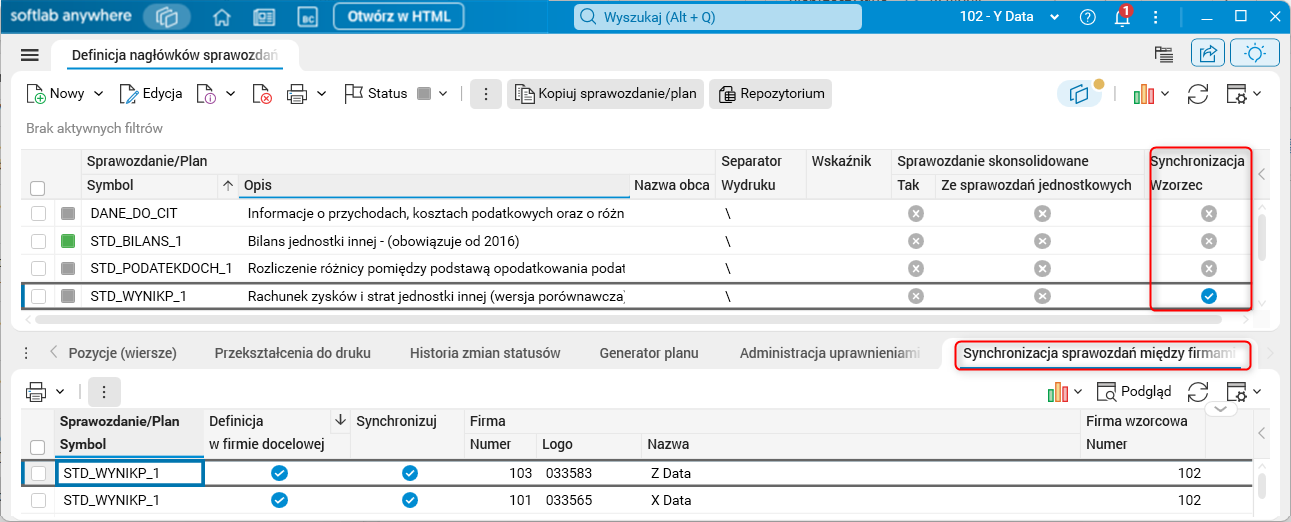
Task: Click the list panel icon near share
Action: coord(1162,54)
